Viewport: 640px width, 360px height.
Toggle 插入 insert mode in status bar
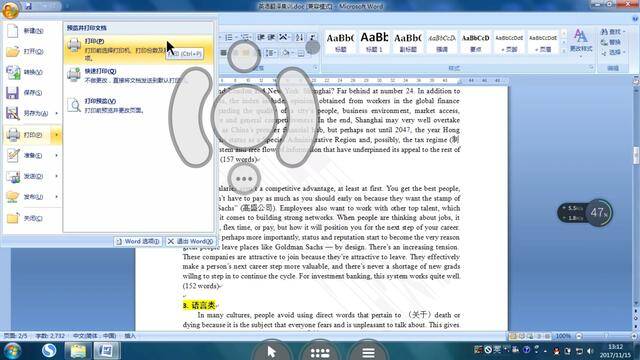(x=130, y=336)
